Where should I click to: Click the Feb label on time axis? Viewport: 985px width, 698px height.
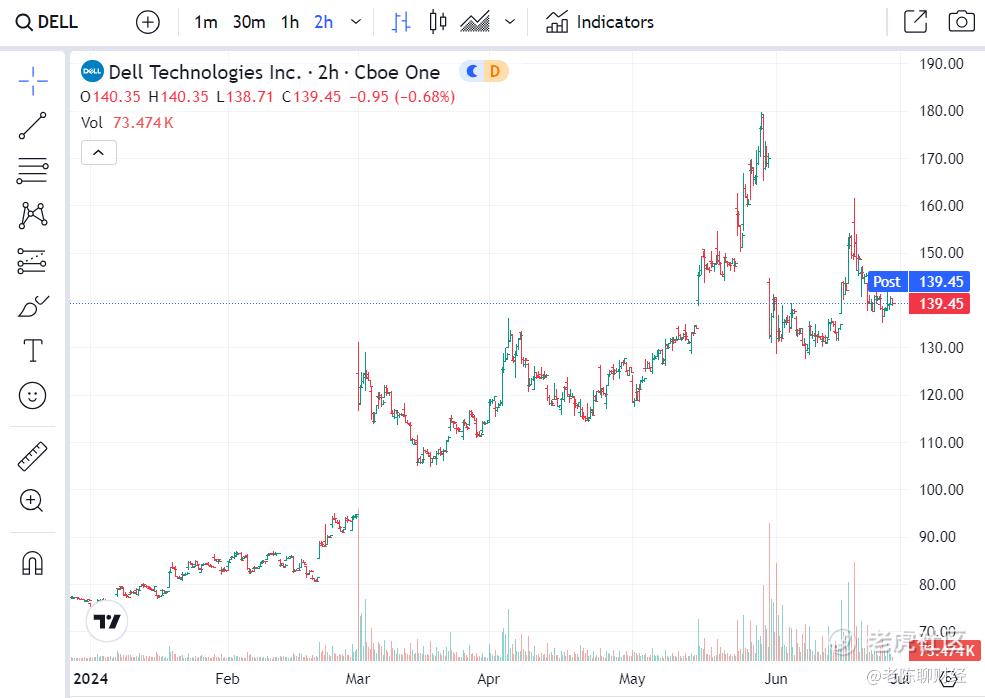pos(227,679)
